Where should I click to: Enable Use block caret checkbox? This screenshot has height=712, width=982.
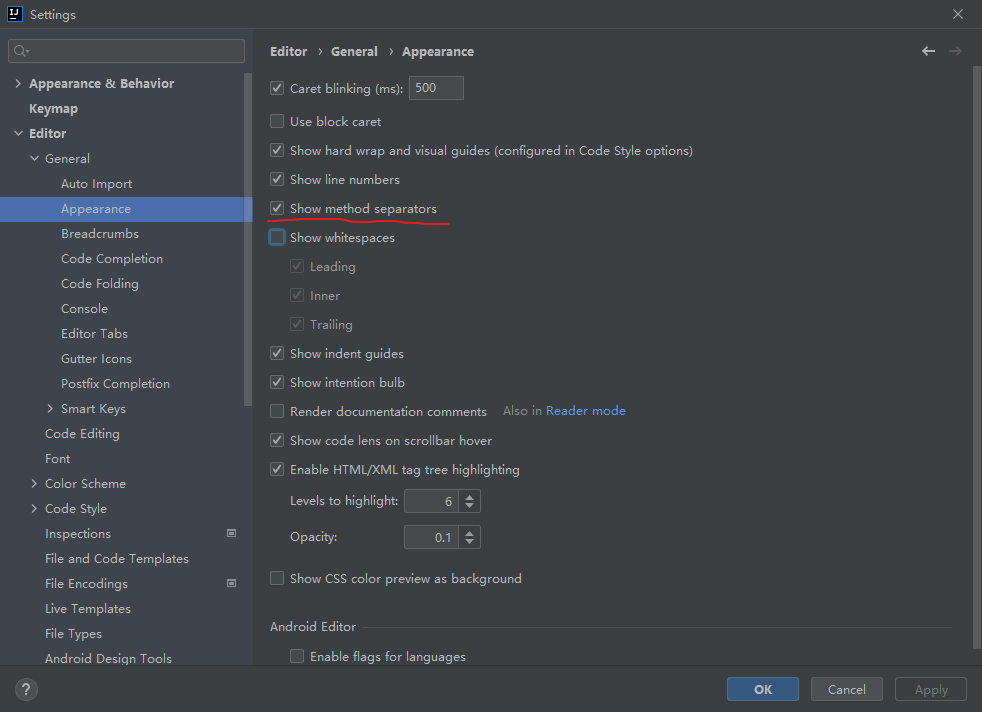277,121
